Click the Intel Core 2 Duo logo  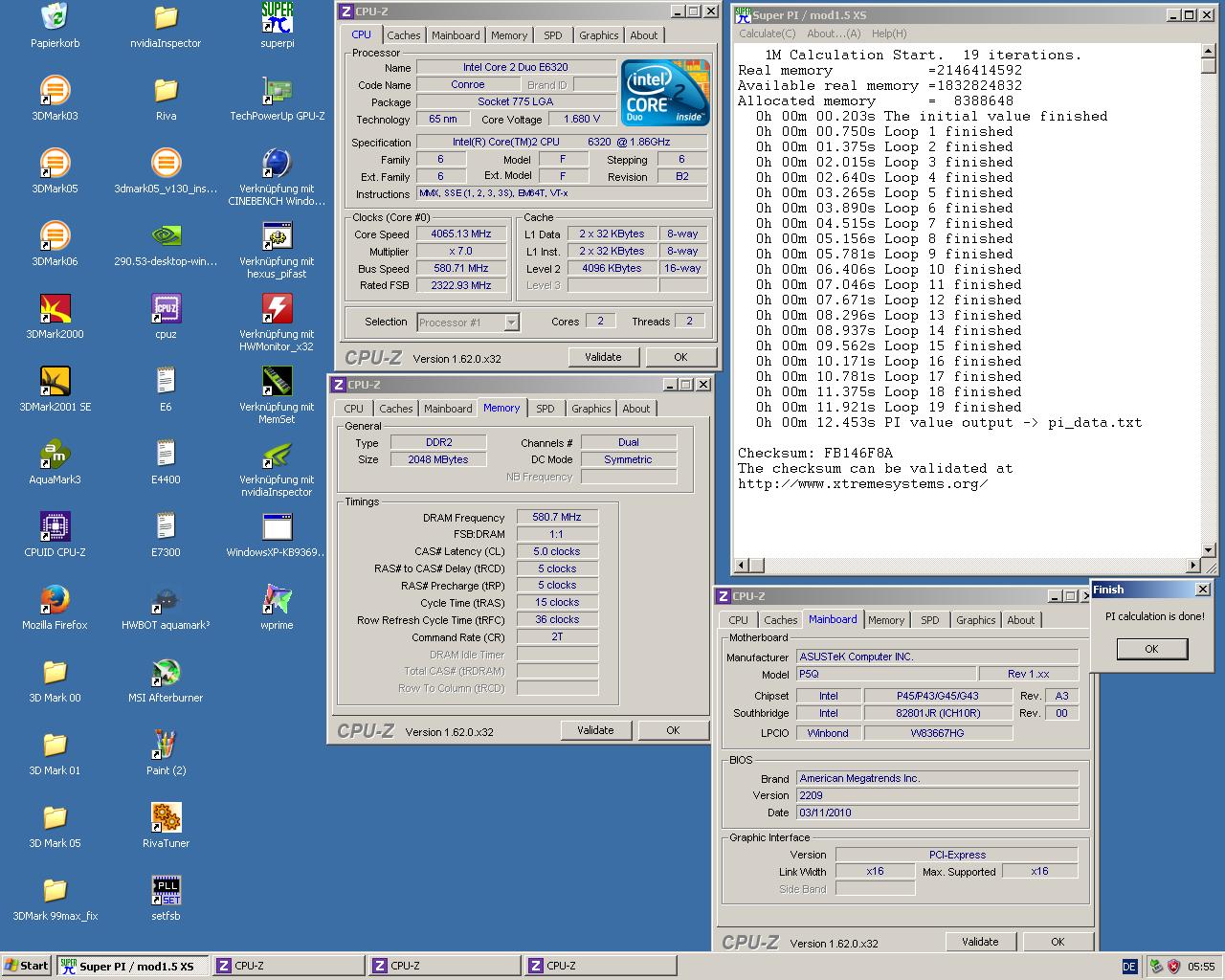666,93
